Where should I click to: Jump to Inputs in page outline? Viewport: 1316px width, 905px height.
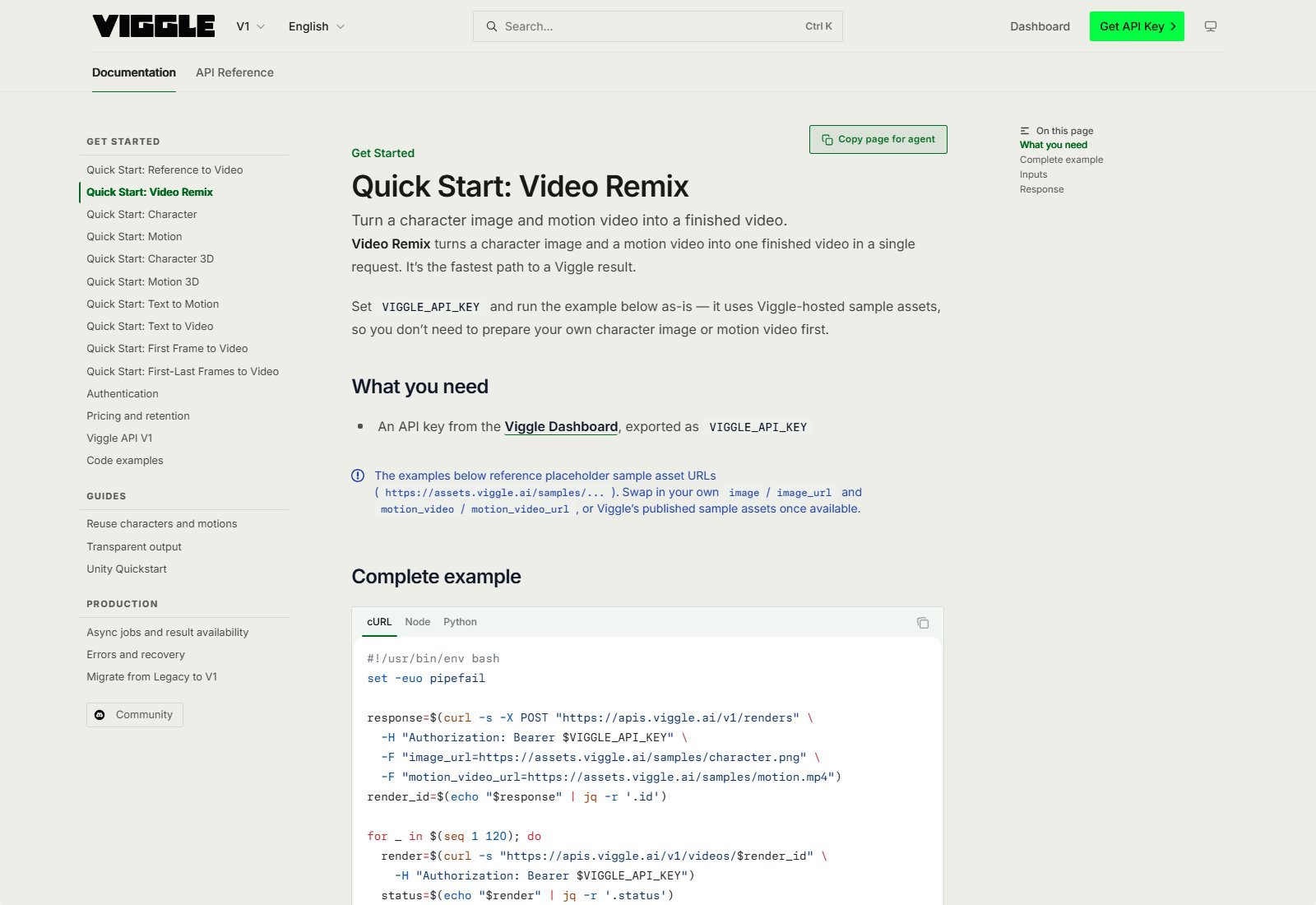pyautogui.click(x=1033, y=174)
